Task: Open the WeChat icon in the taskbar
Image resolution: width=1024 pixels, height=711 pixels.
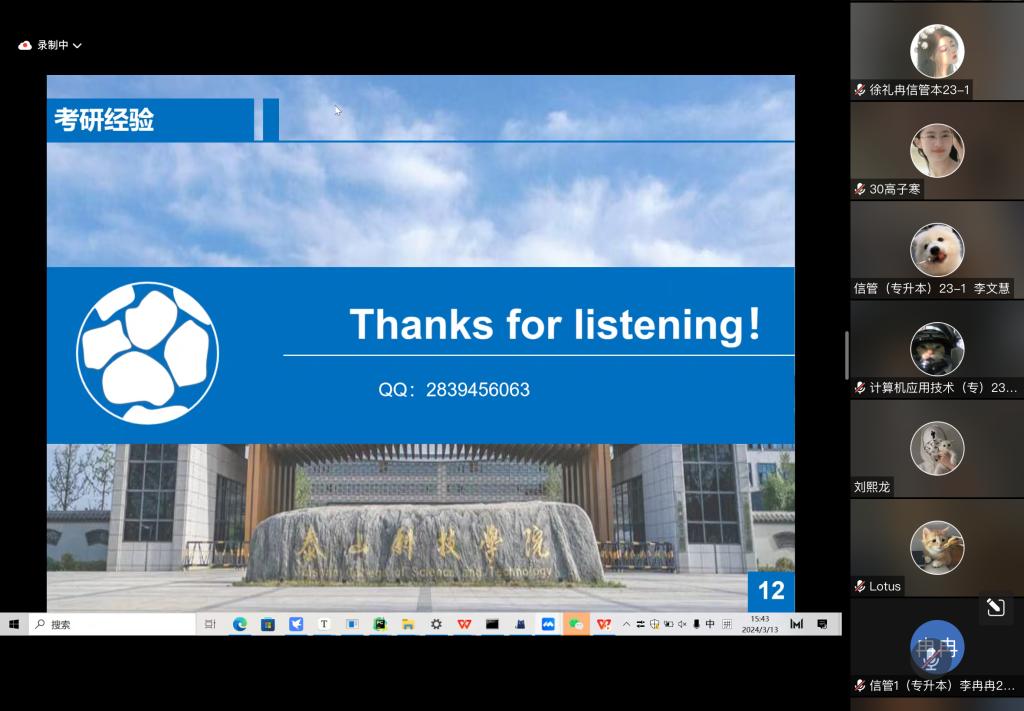Action: click(x=576, y=624)
